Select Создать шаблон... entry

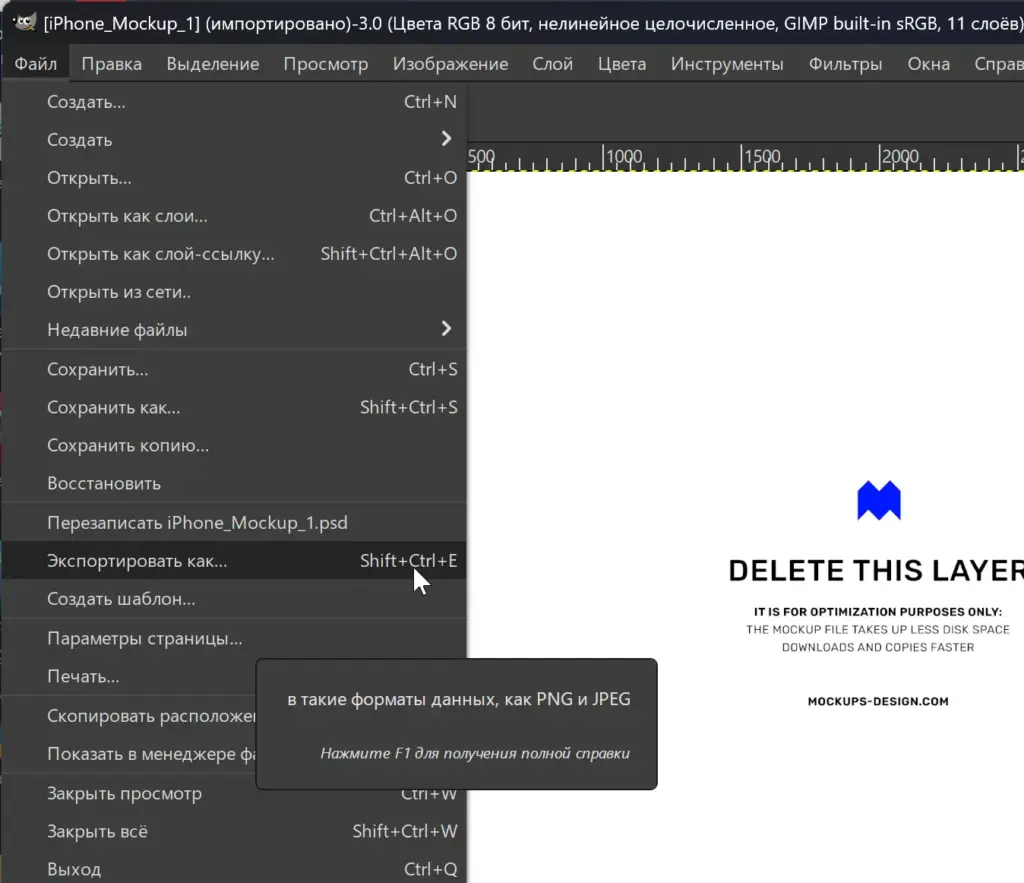pos(234,599)
